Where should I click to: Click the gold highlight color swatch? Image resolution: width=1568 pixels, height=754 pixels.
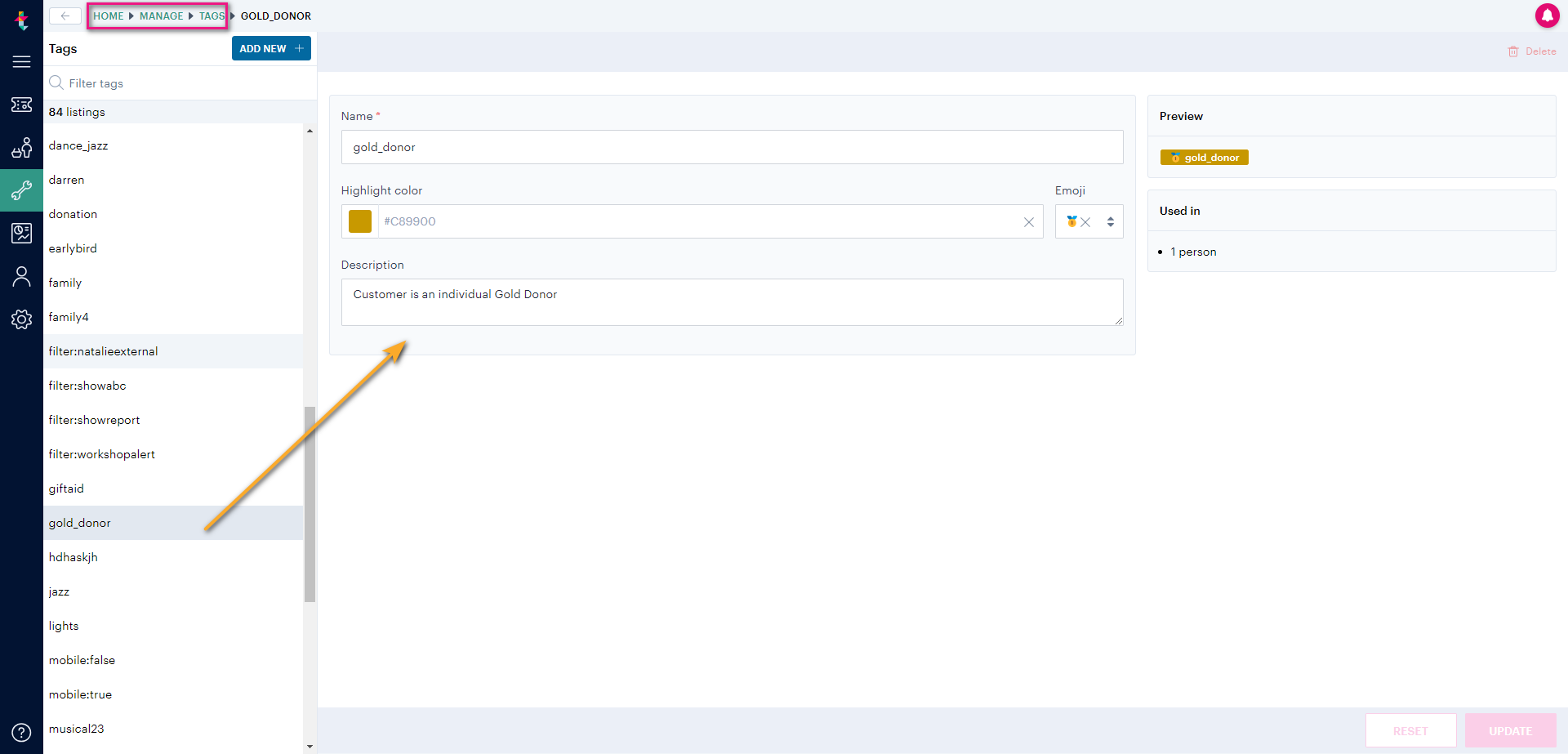click(360, 221)
